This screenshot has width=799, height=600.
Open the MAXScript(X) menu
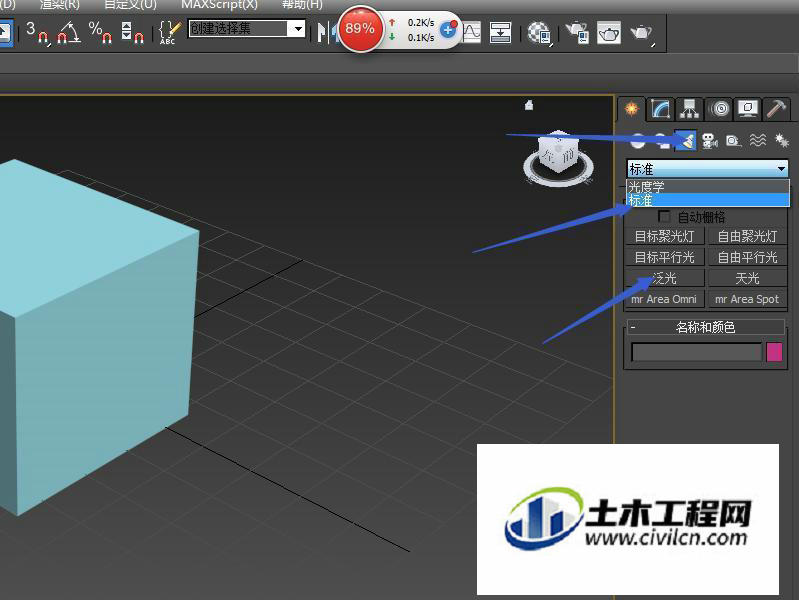[x=220, y=5]
